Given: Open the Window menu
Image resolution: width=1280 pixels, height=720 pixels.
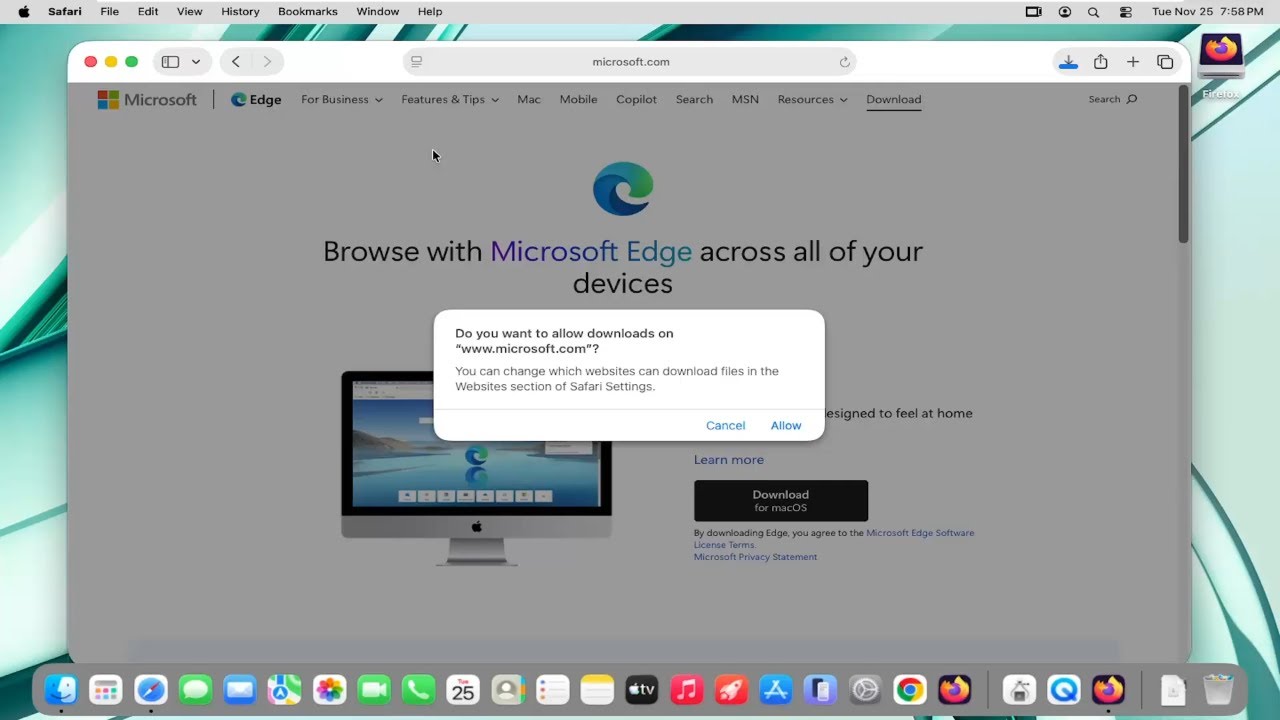Looking at the screenshot, I should [x=378, y=11].
